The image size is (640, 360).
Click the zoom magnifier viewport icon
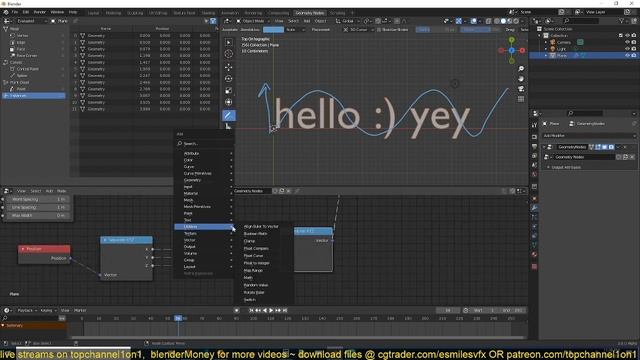pyautogui.click(x=521, y=69)
